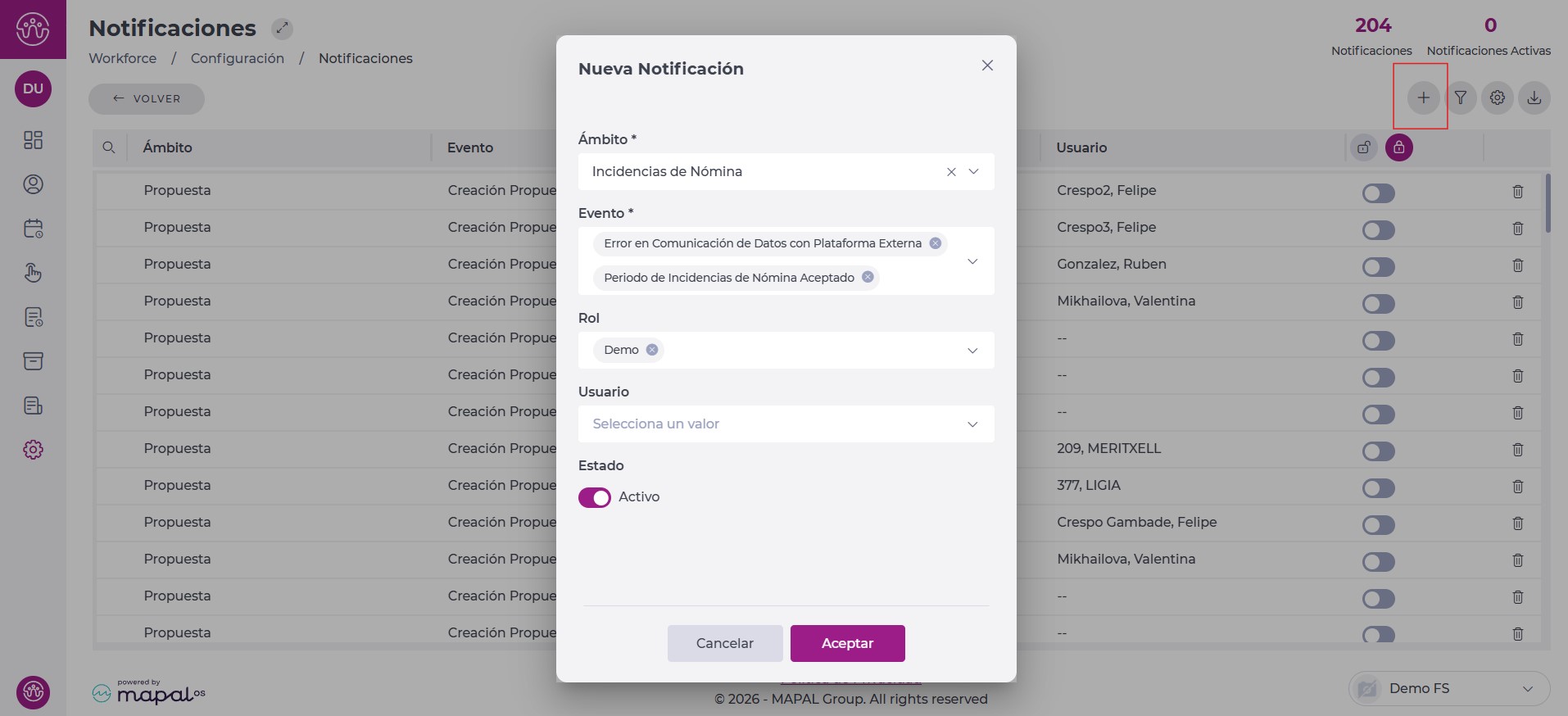1568x716 pixels.
Task: Open the settings gear in left sidebar
Action: [33, 450]
